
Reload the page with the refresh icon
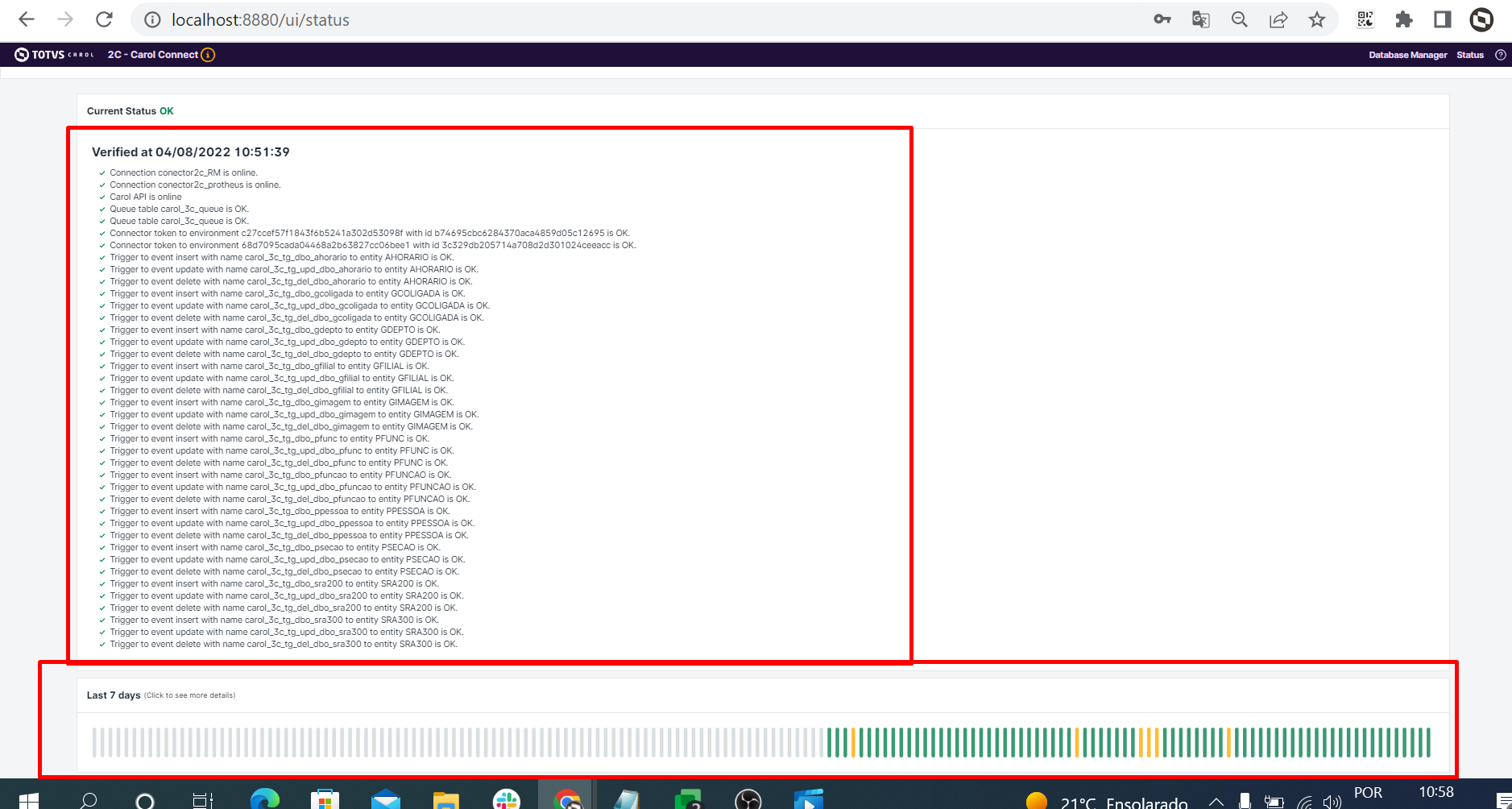click(x=104, y=19)
